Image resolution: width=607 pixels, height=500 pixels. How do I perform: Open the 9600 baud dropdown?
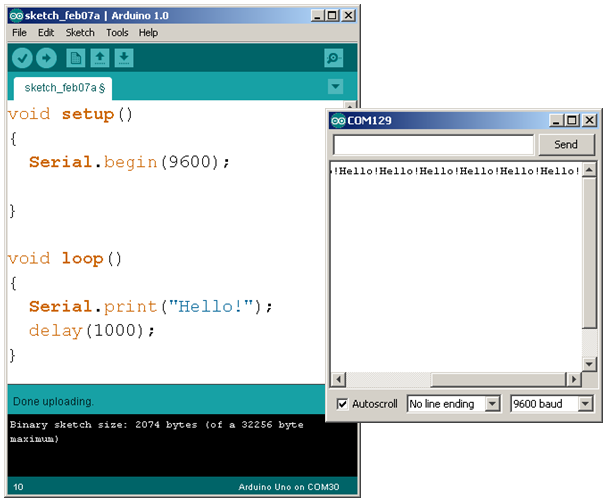click(552, 404)
